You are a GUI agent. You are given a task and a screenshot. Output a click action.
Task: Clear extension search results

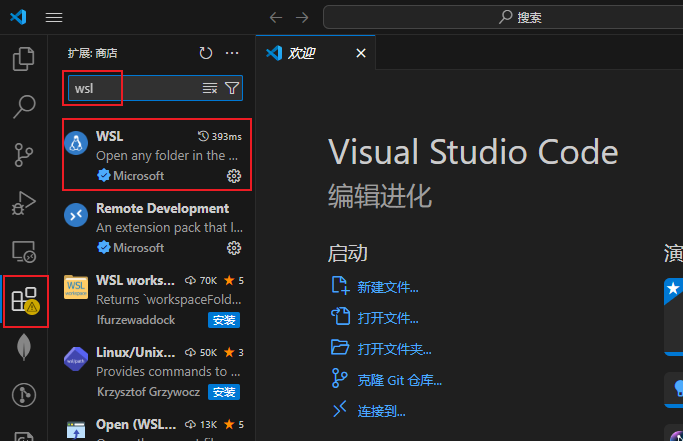pyautogui.click(x=210, y=88)
